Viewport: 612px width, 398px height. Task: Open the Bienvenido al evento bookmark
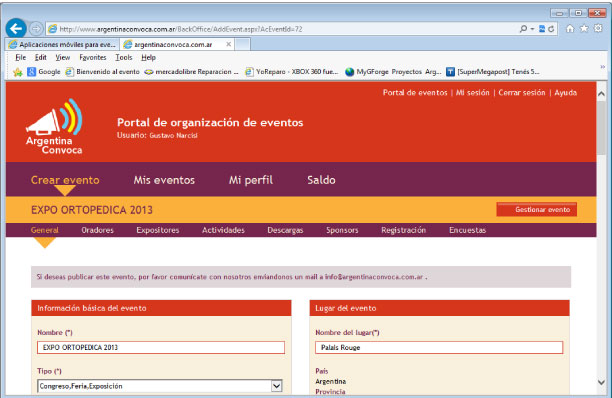(x=102, y=72)
